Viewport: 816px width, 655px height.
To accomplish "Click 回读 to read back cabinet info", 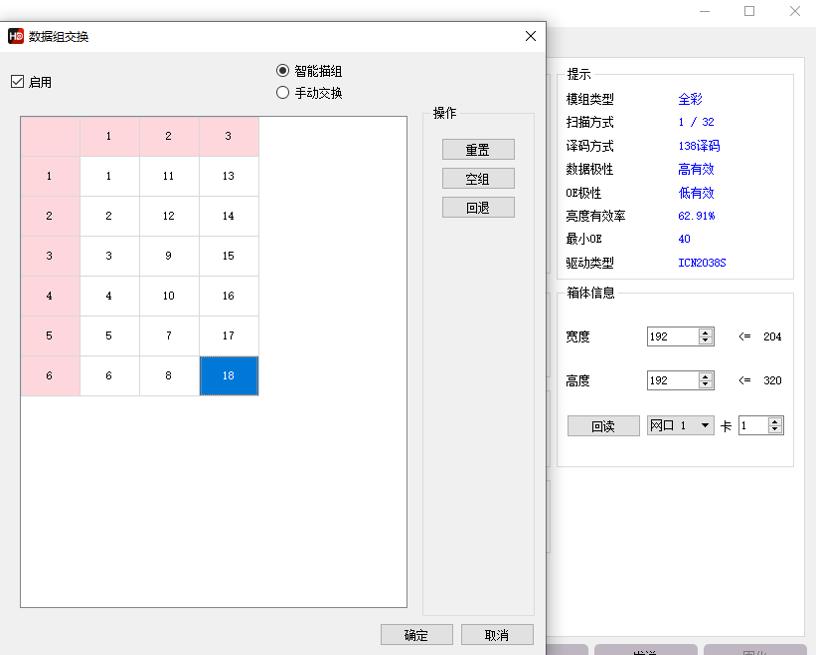I will click(603, 425).
